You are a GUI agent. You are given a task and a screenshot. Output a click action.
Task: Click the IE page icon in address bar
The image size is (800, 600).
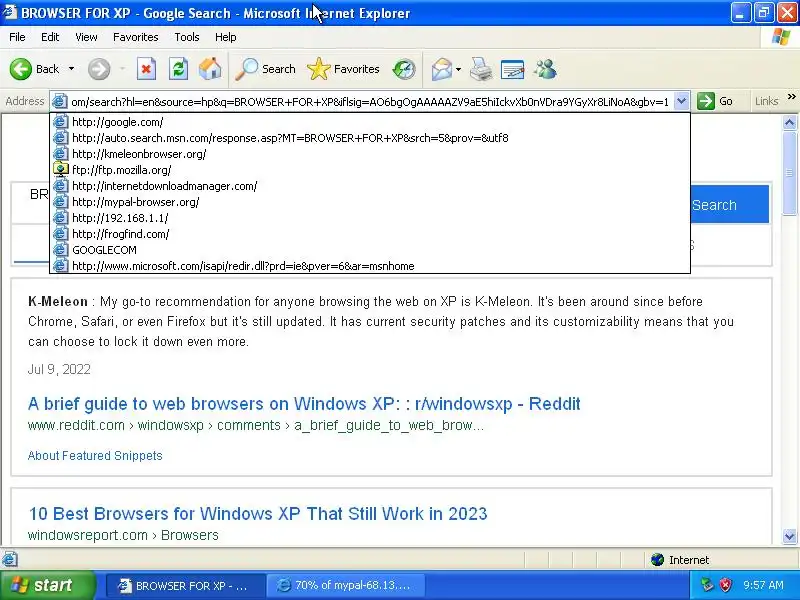point(60,102)
